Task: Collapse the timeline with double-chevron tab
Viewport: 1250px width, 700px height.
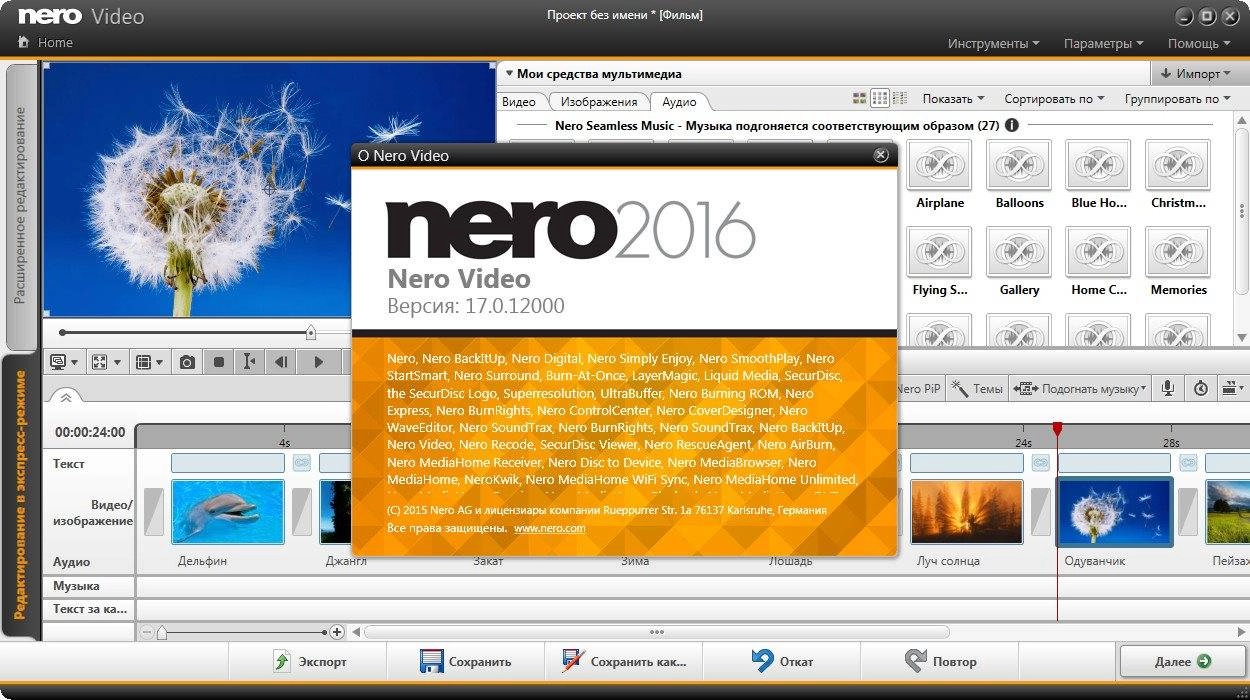Action: [x=66, y=397]
